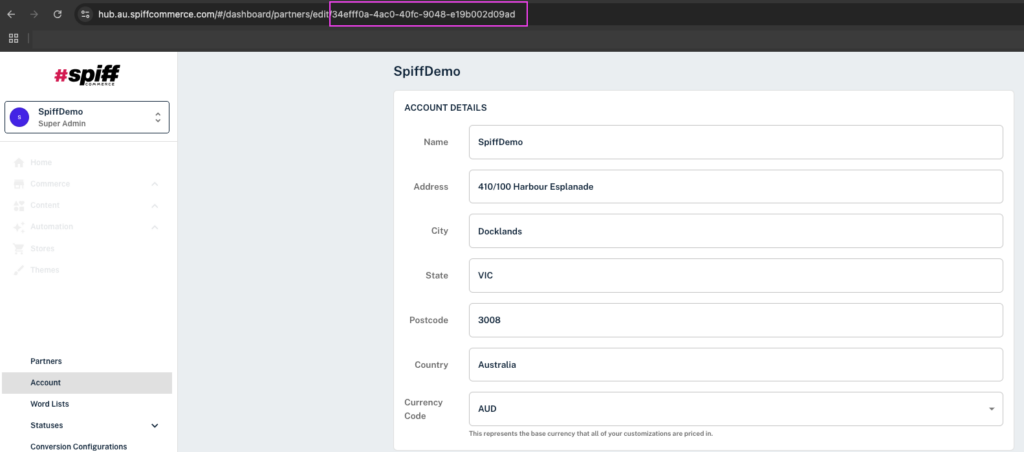Click the Statuses menu label
The height and width of the screenshot is (452, 1024).
tap(46, 425)
